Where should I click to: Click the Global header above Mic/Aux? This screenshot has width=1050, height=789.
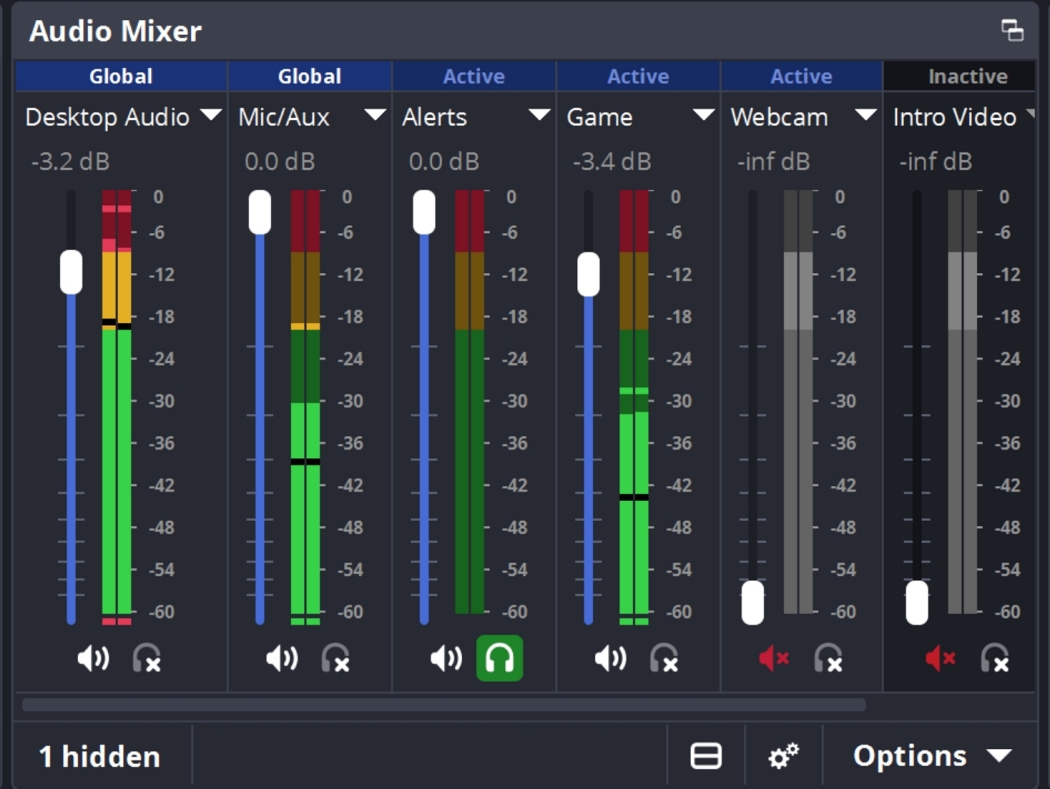[310, 76]
